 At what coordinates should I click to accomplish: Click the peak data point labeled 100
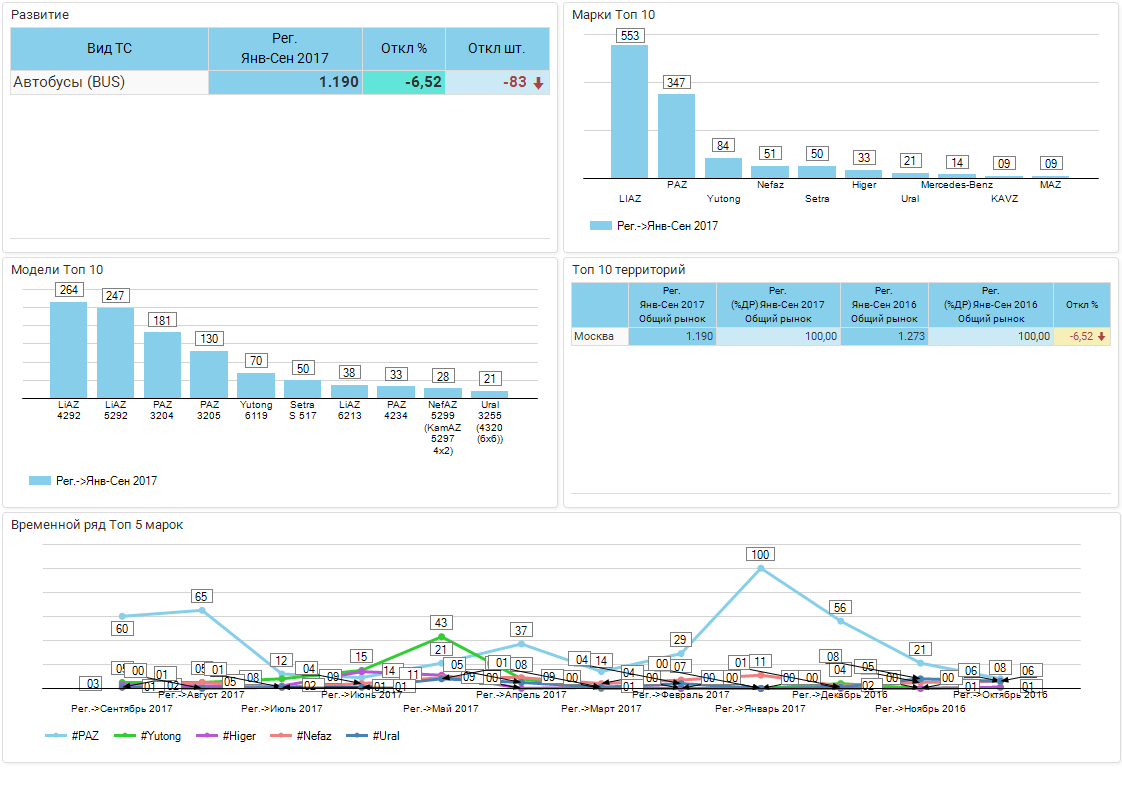tap(761, 568)
